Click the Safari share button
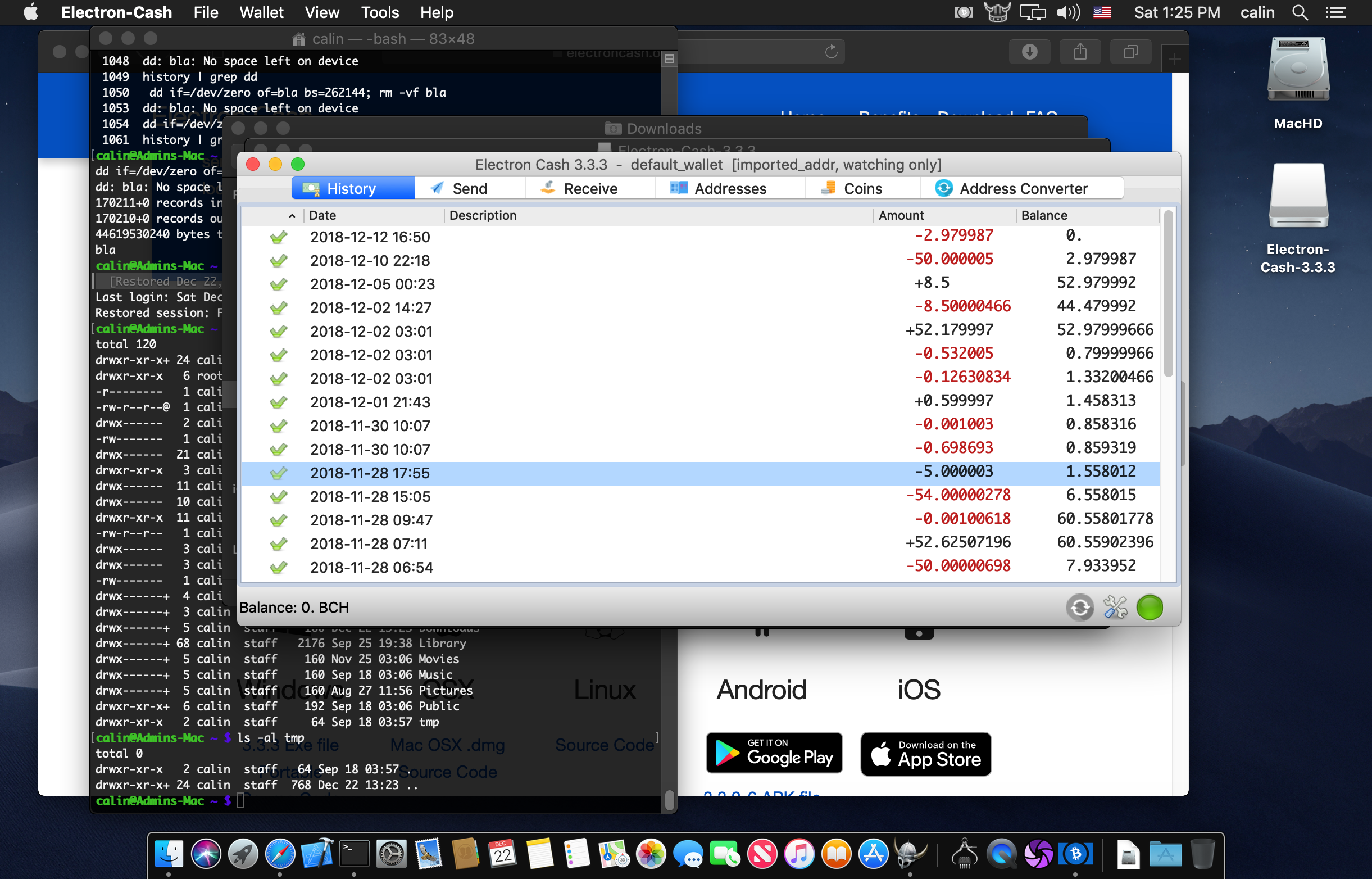Viewport: 1372px width, 879px height. [x=1080, y=52]
